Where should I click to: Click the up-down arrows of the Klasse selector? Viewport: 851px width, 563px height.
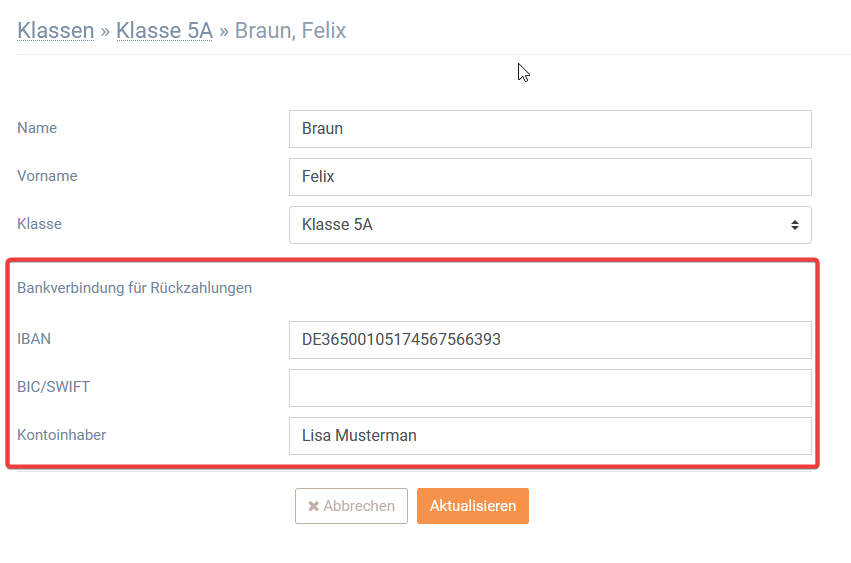pos(795,225)
